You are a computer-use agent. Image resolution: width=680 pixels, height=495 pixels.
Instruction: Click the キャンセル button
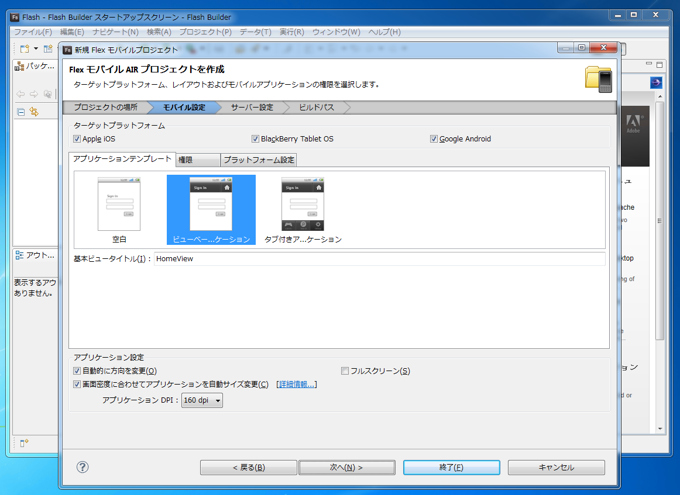coord(556,467)
